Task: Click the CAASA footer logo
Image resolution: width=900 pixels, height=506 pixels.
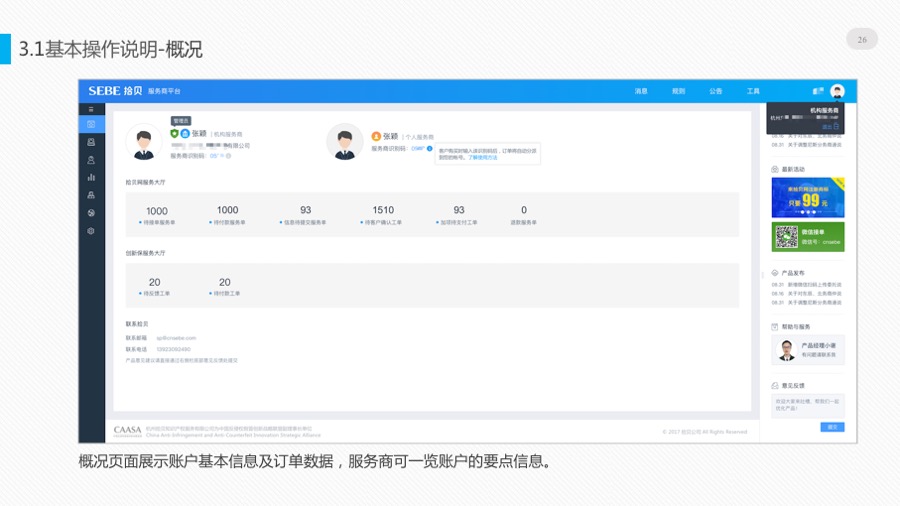Action: coord(127,431)
